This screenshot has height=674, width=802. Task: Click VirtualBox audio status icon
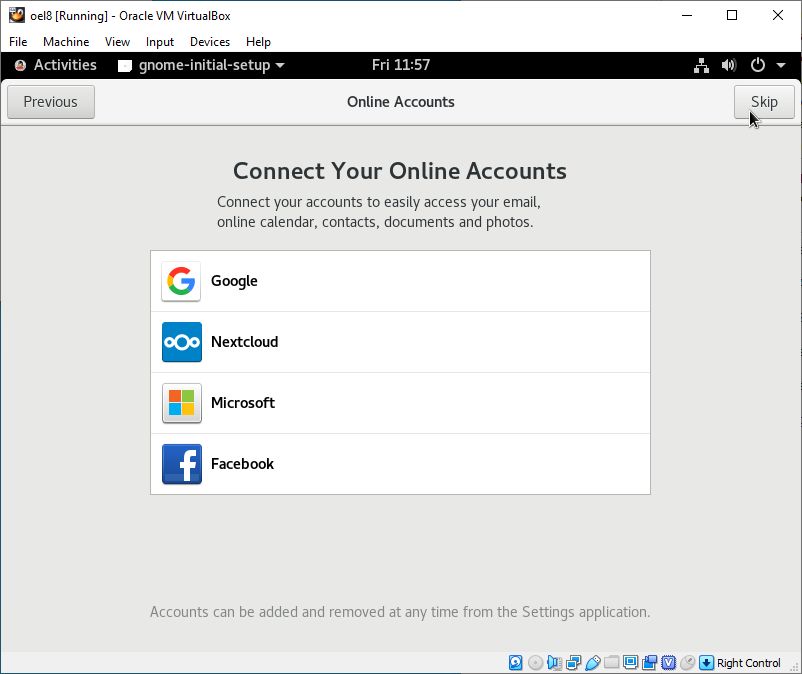tap(554, 663)
